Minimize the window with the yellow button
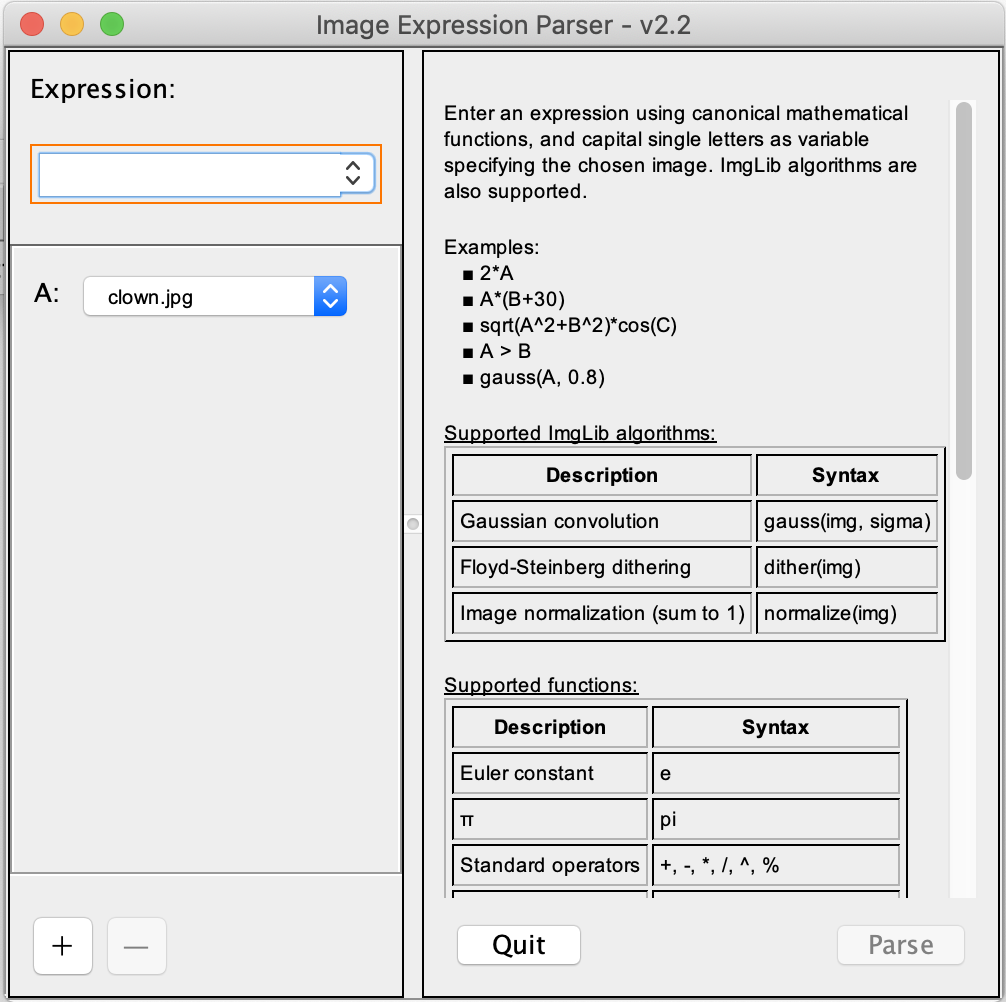The width and height of the screenshot is (1006, 1002). pos(72,23)
